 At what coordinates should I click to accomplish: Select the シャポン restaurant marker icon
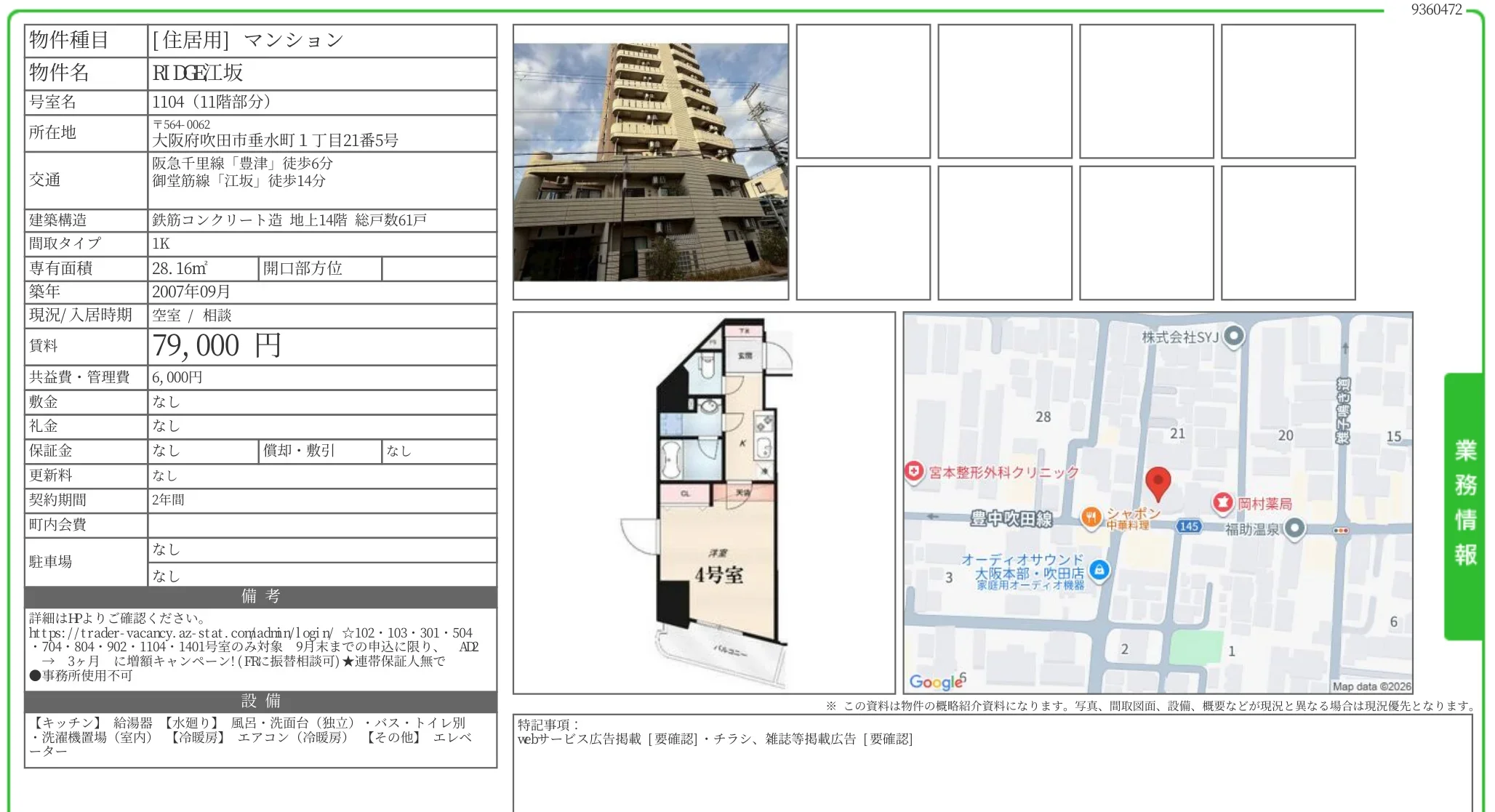1090,517
